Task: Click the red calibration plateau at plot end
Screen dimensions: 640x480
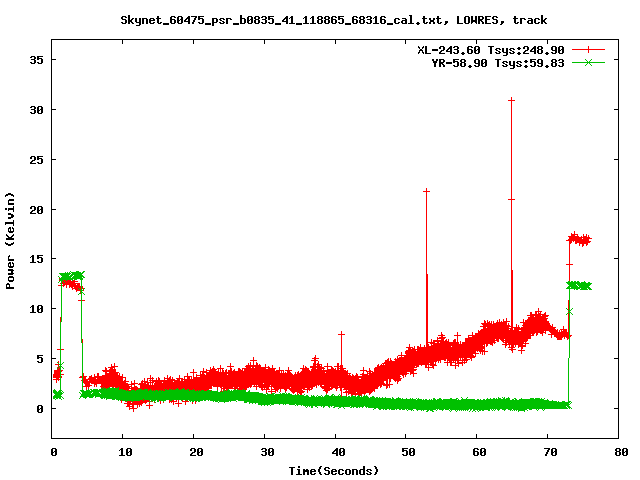Action: [580, 239]
